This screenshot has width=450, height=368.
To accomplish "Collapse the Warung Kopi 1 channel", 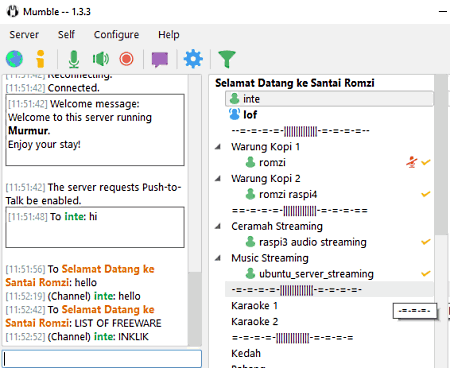I will [x=218, y=147].
